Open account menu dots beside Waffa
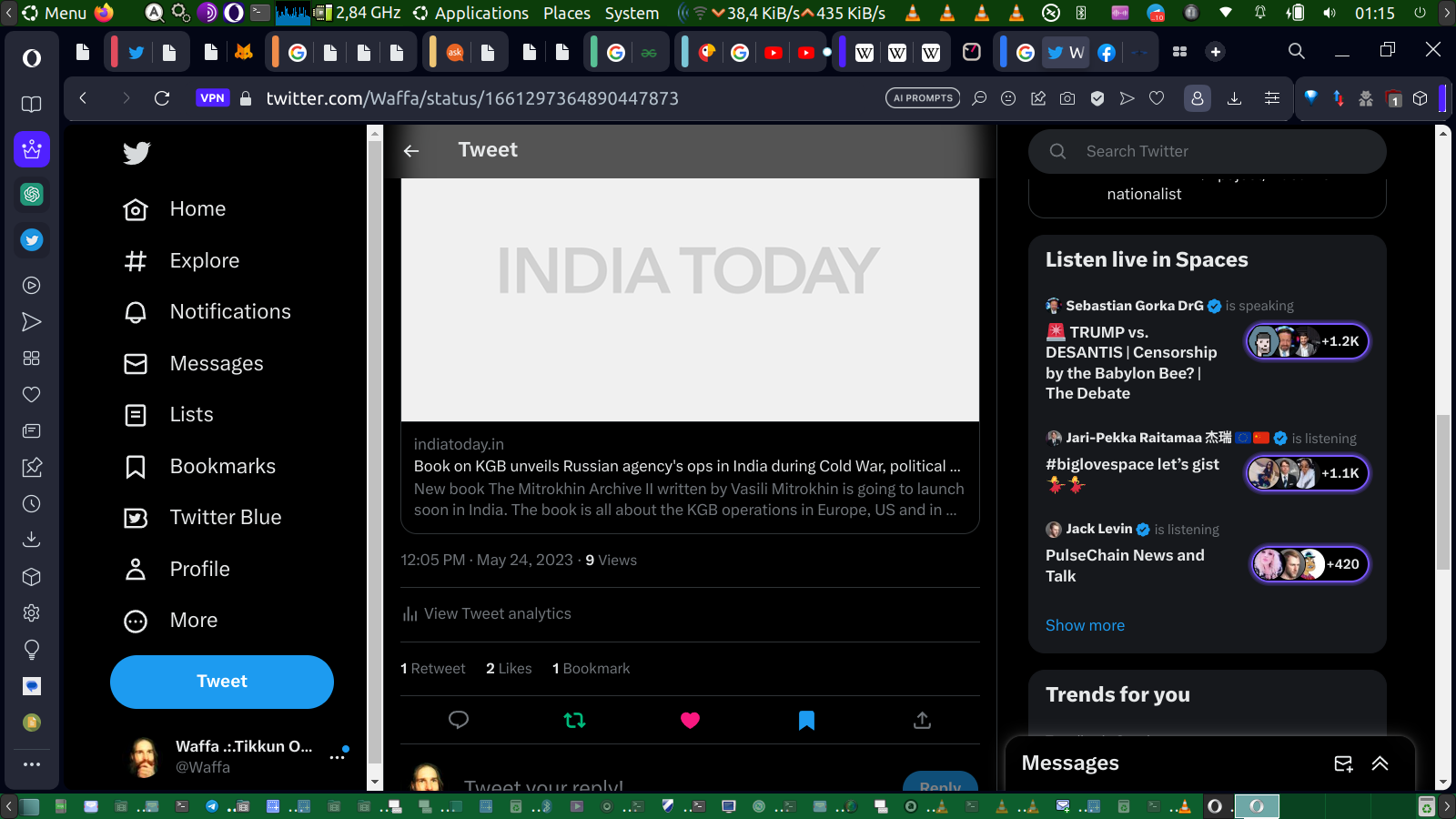 [x=338, y=757]
